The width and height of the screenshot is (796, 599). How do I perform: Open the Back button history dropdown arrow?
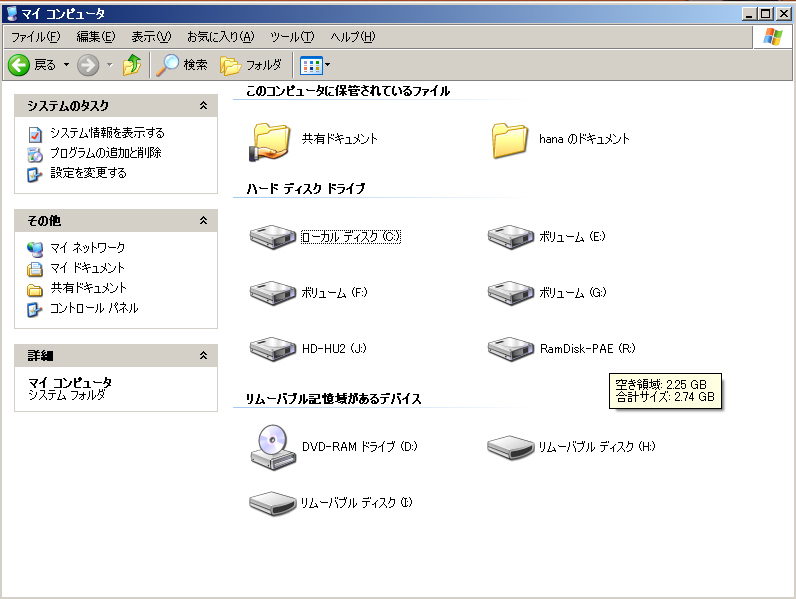(x=66, y=65)
